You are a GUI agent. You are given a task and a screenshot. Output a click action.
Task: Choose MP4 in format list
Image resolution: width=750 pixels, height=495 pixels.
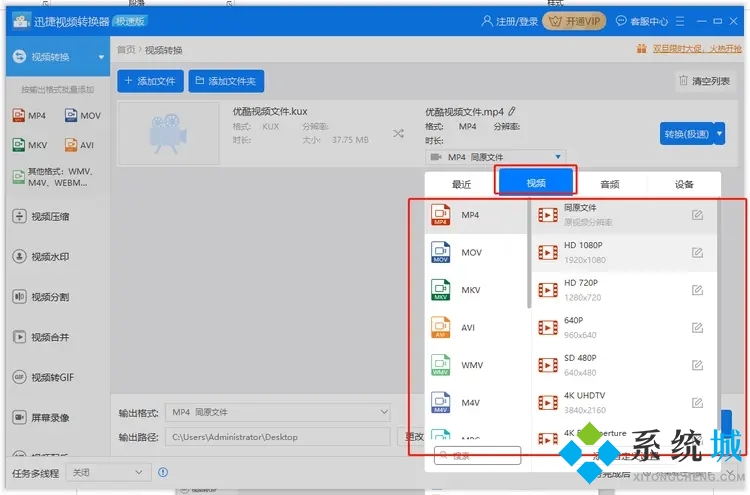[475, 215]
